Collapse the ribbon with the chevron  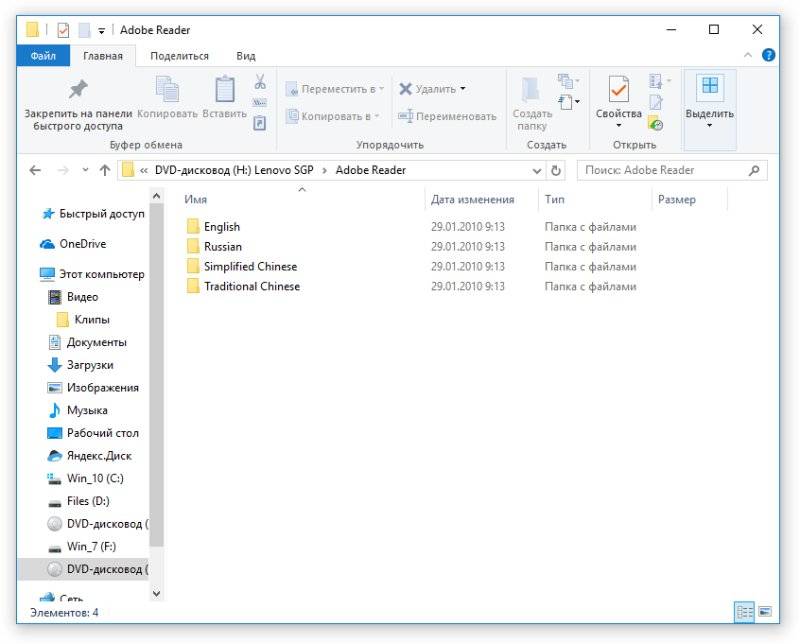click(x=748, y=55)
